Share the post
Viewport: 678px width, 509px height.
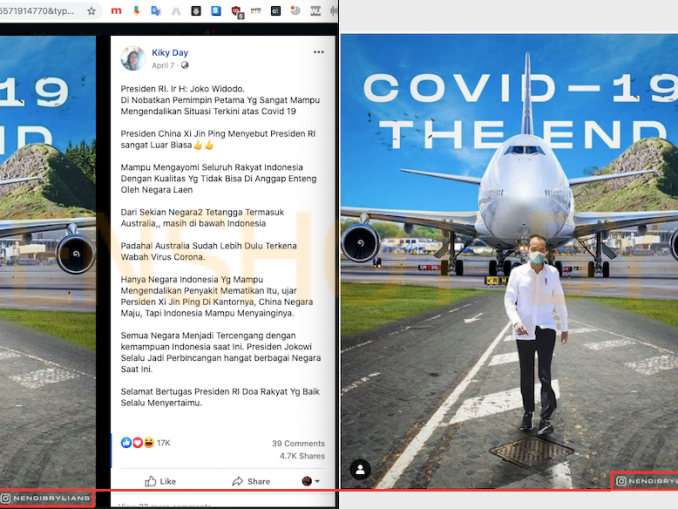(x=251, y=481)
